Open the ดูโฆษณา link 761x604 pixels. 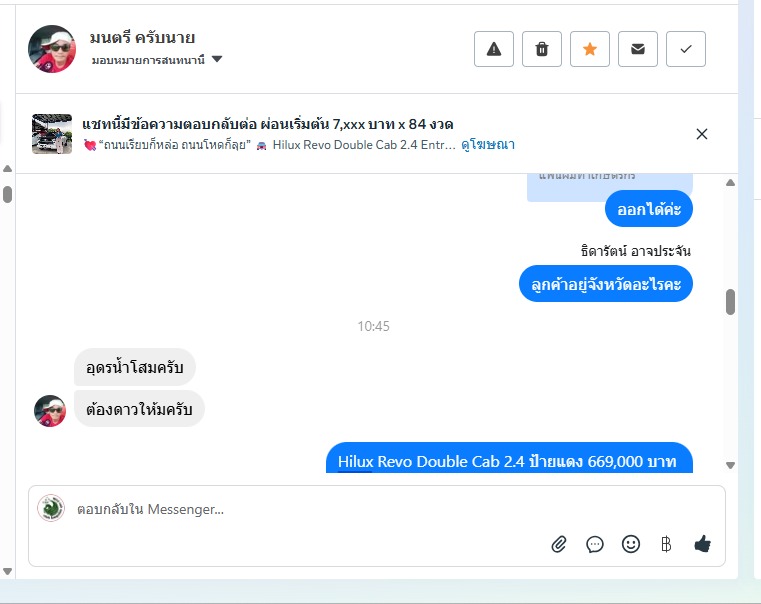[x=488, y=145]
